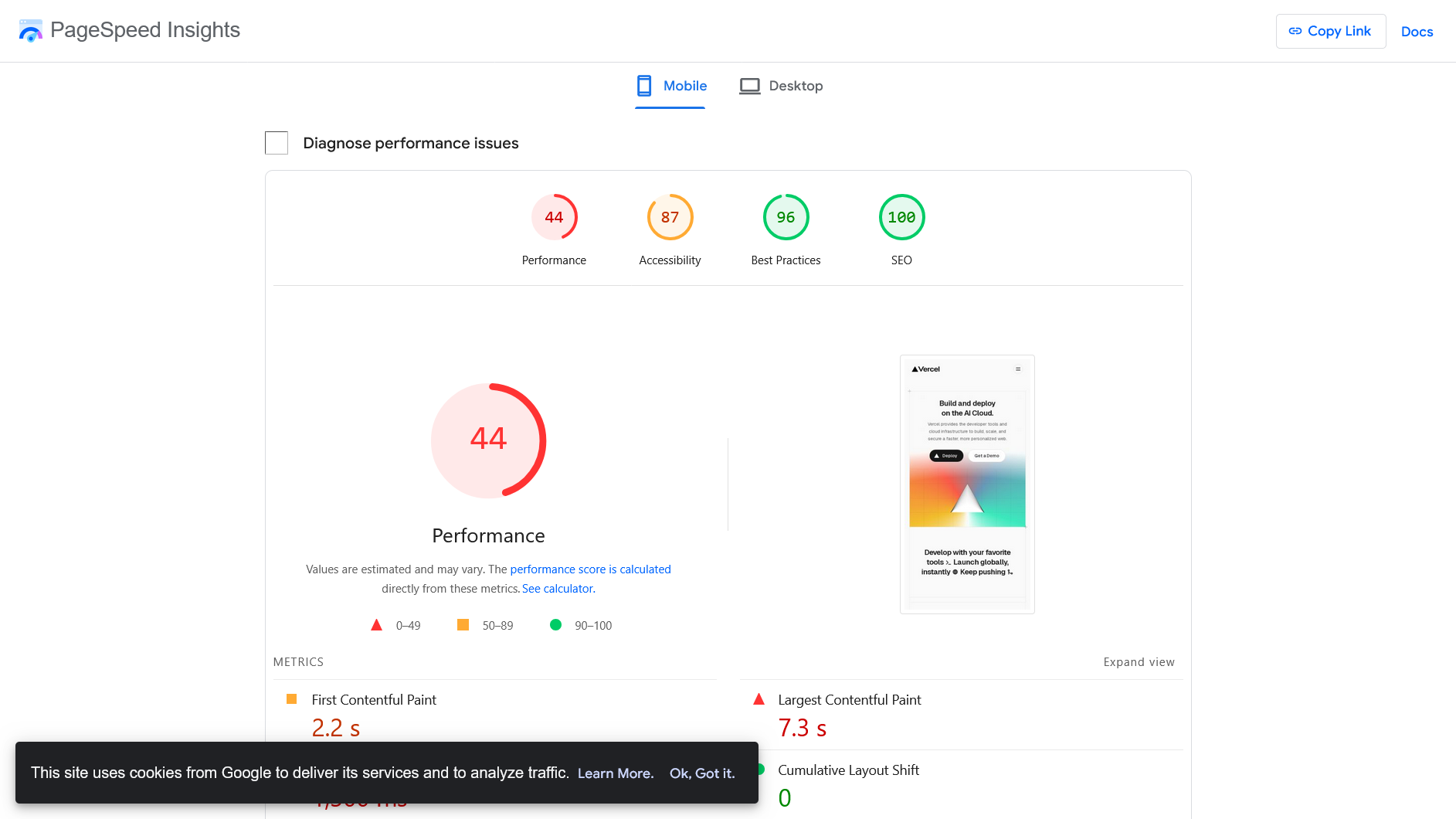The image size is (1456, 819).
Task: Click the SEO category label
Action: click(x=901, y=260)
